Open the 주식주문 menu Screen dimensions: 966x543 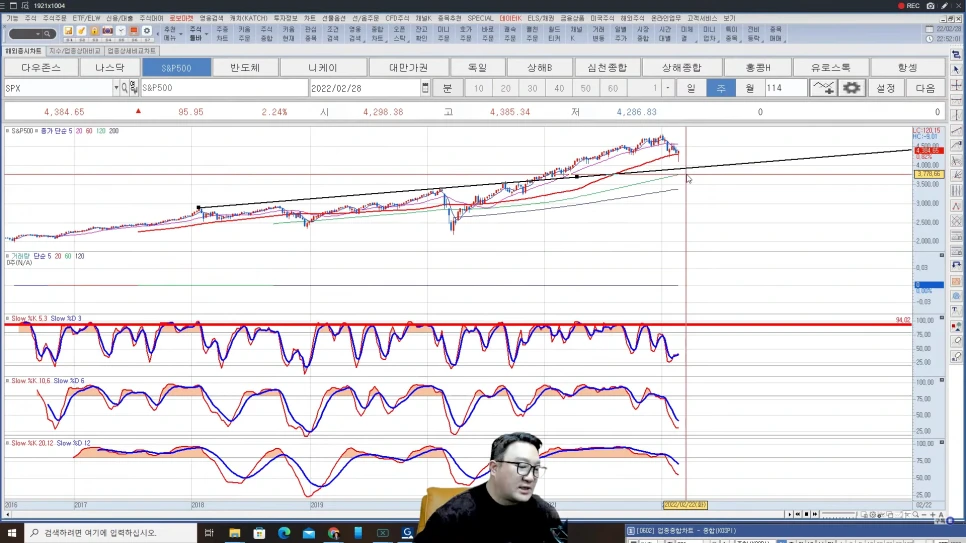pyautogui.click(x=54, y=18)
